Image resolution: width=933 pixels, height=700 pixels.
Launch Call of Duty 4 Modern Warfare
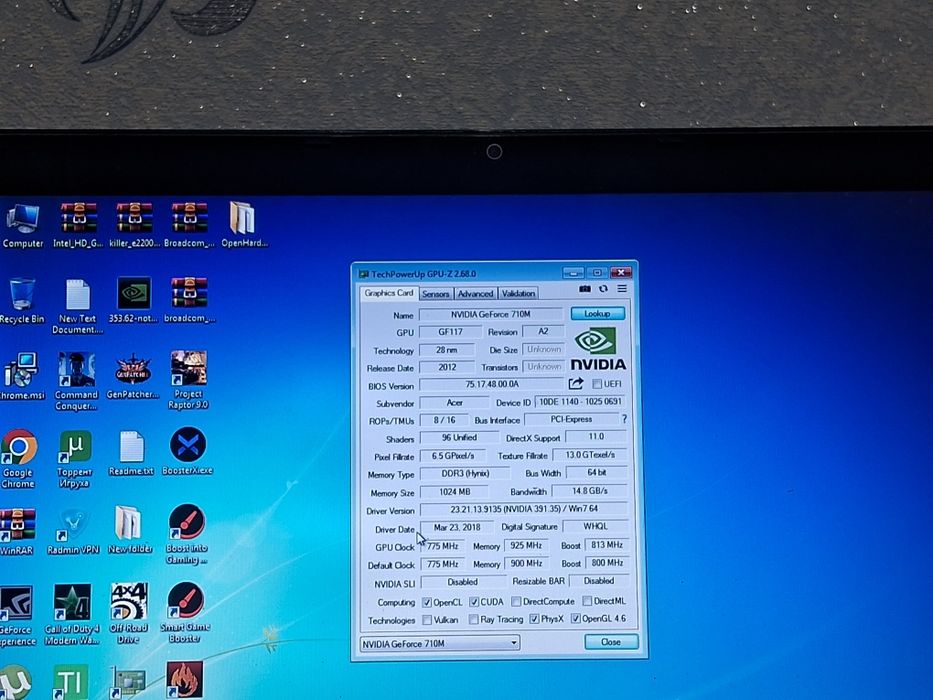(x=72, y=614)
